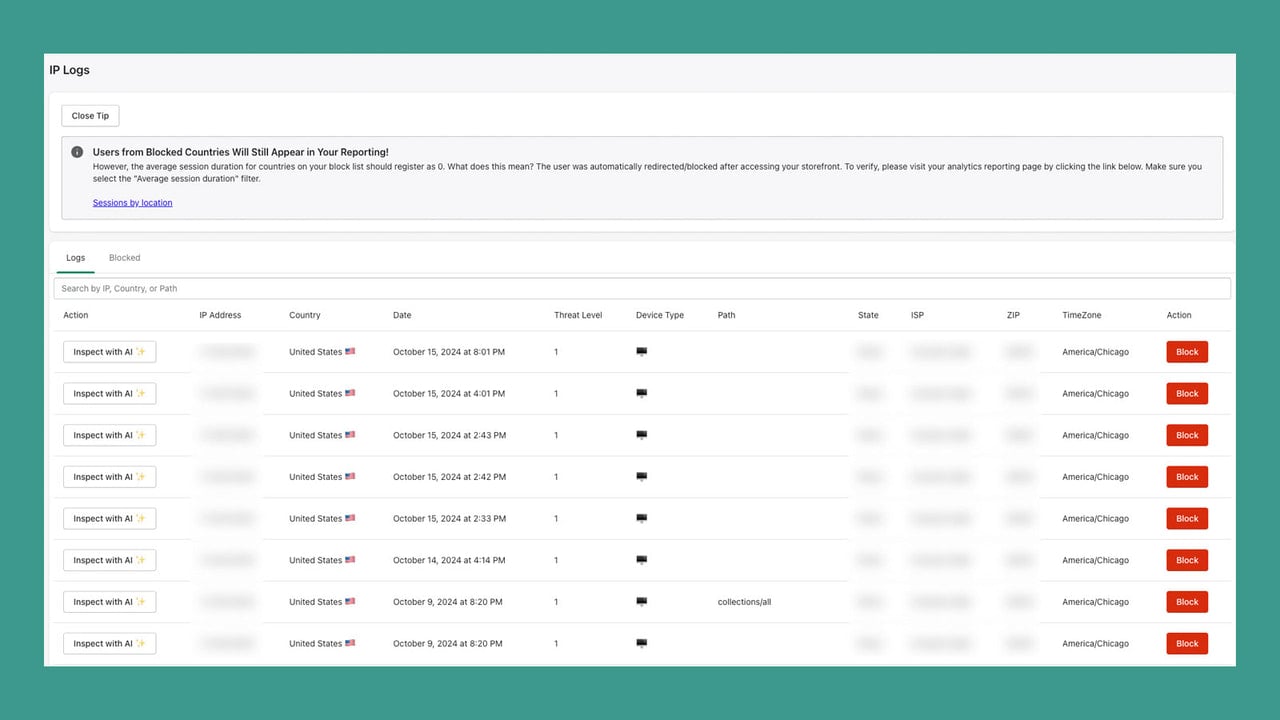The image size is (1280, 720).
Task: Inspect with AI the October 15 2:42 PM entry
Action: coord(109,477)
